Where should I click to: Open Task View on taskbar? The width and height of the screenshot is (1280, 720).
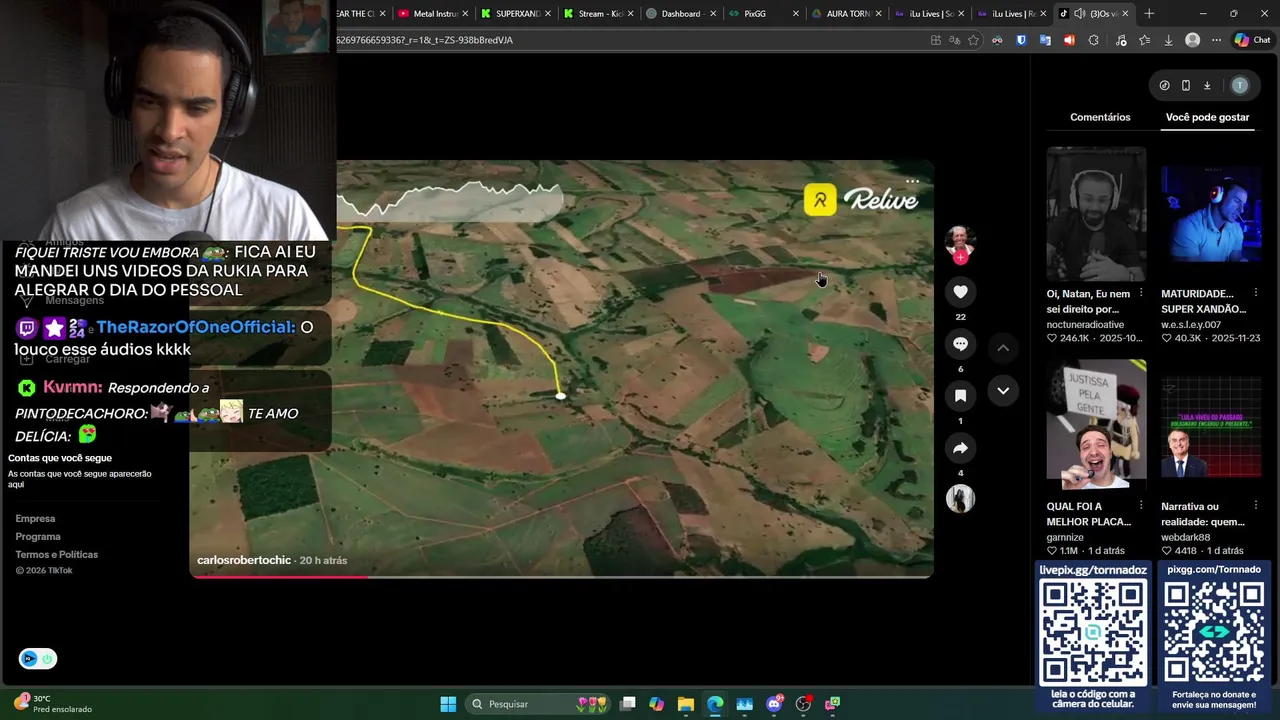pyautogui.click(x=627, y=704)
